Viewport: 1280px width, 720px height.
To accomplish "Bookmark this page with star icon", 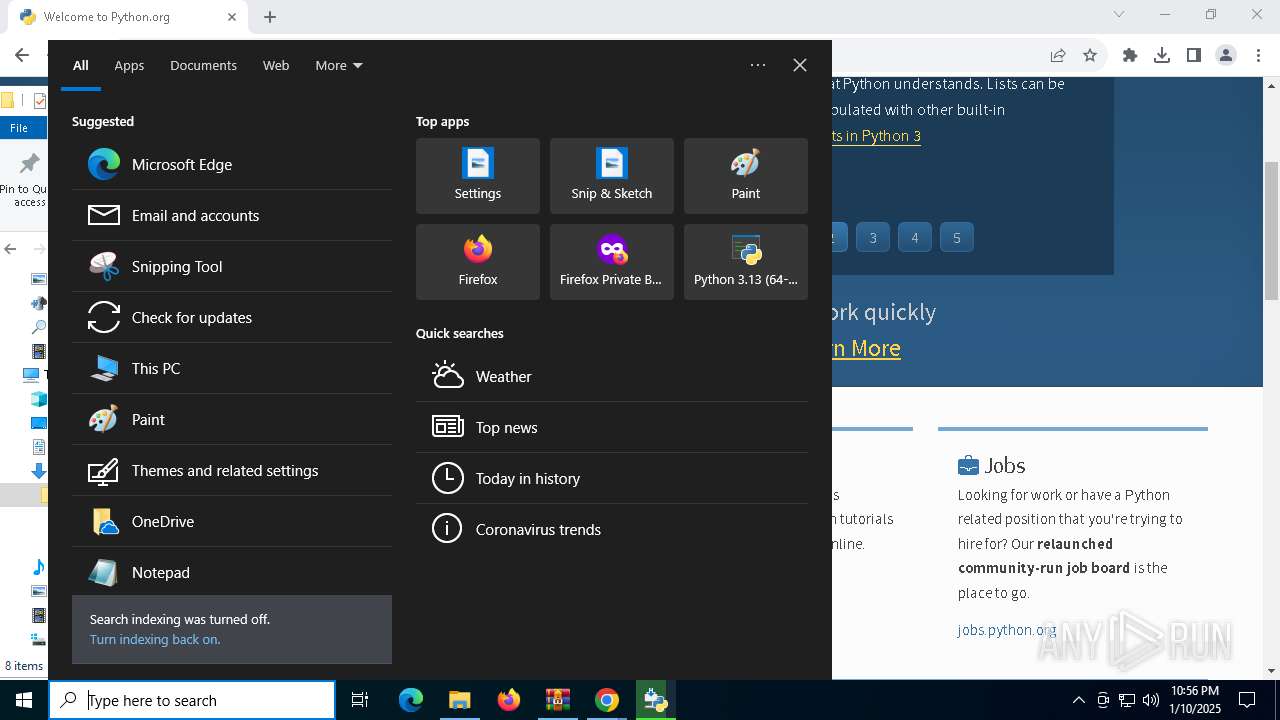I will (1090, 55).
